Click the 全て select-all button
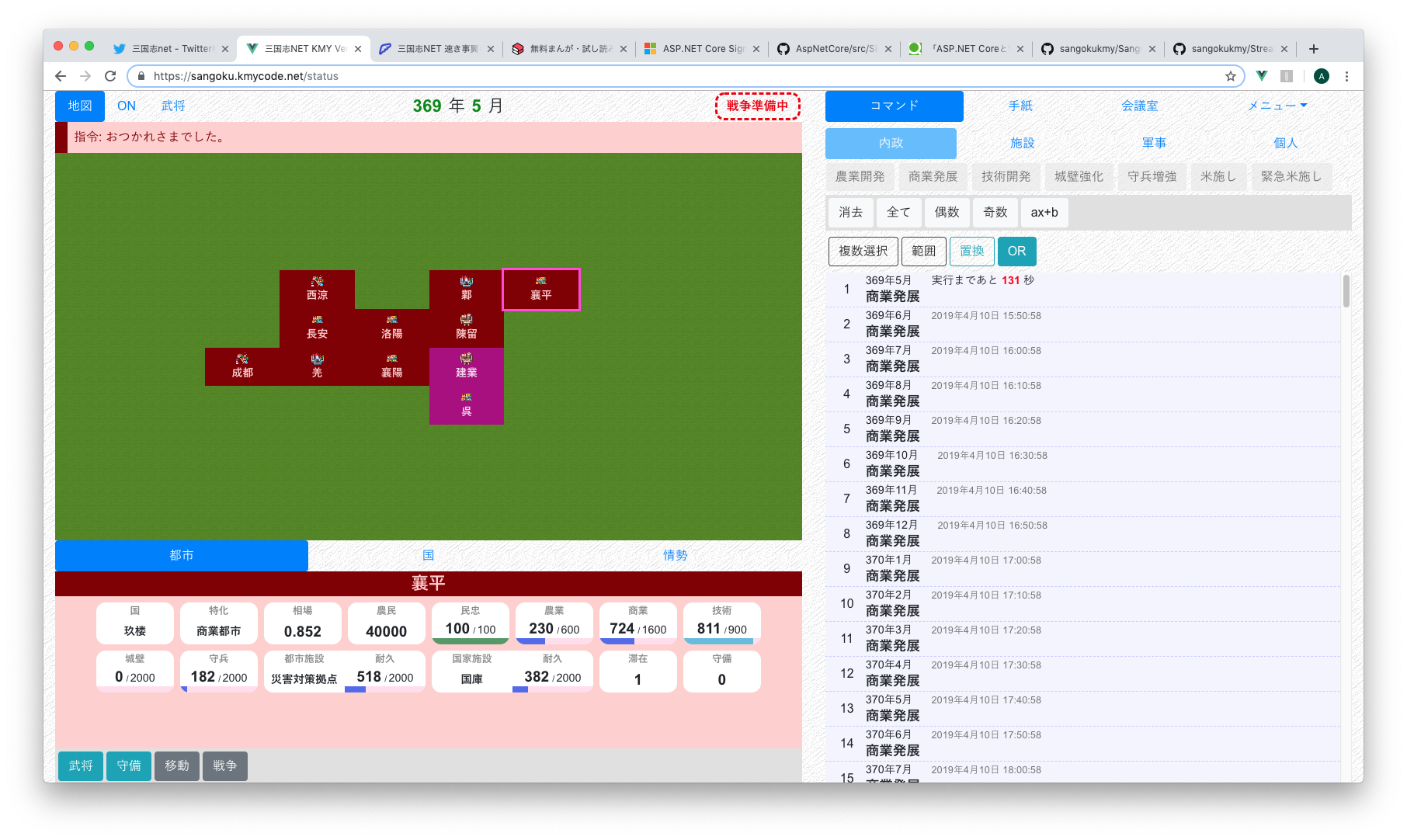The width and height of the screenshot is (1407, 840). click(x=899, y=213)
